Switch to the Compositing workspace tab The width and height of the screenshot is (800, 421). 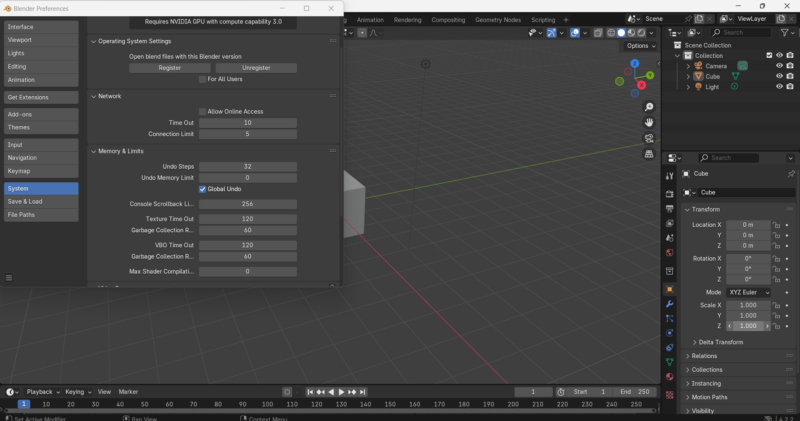point(448,20)
